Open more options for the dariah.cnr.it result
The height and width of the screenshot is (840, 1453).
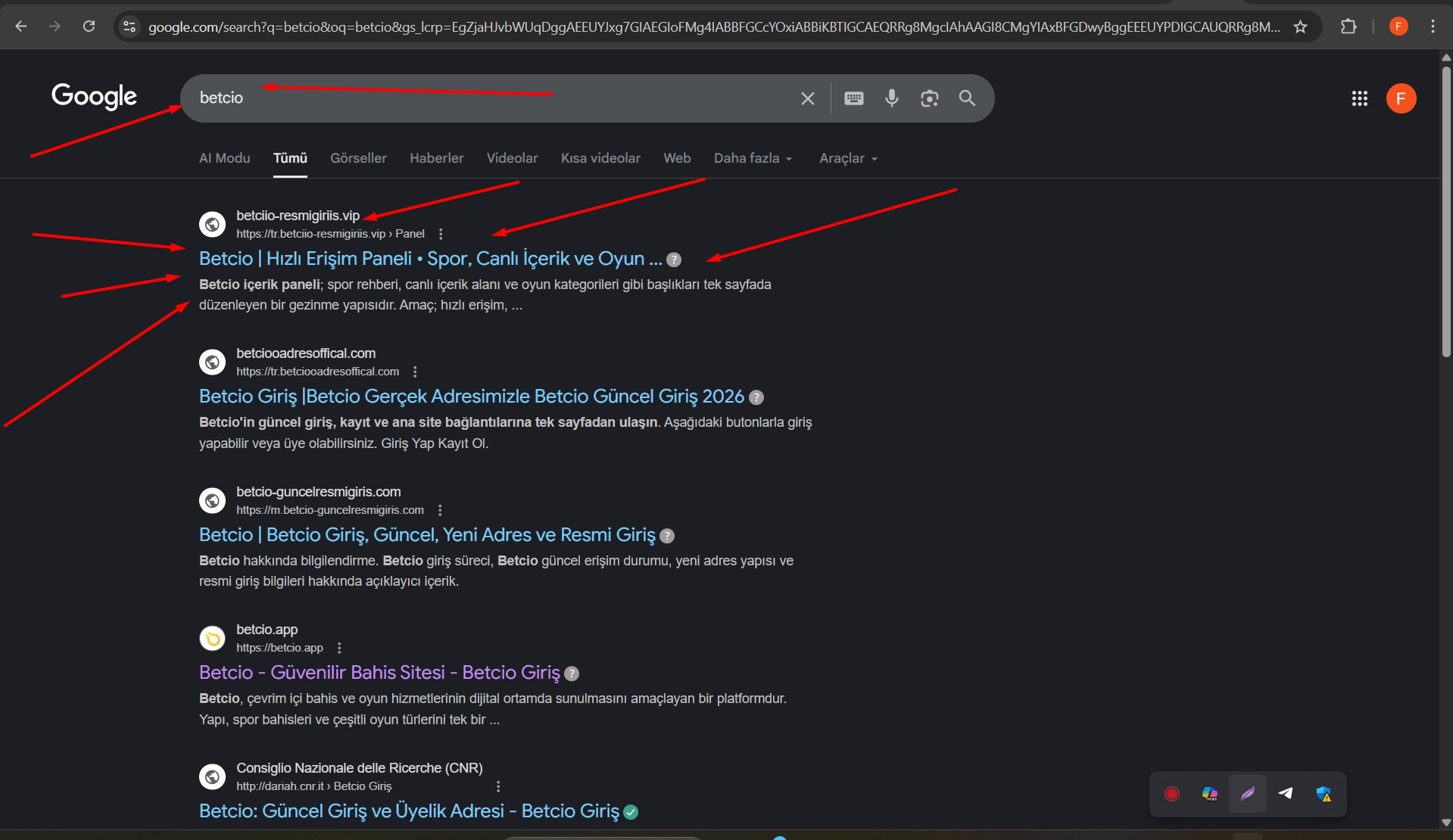(x=498, y=786)
